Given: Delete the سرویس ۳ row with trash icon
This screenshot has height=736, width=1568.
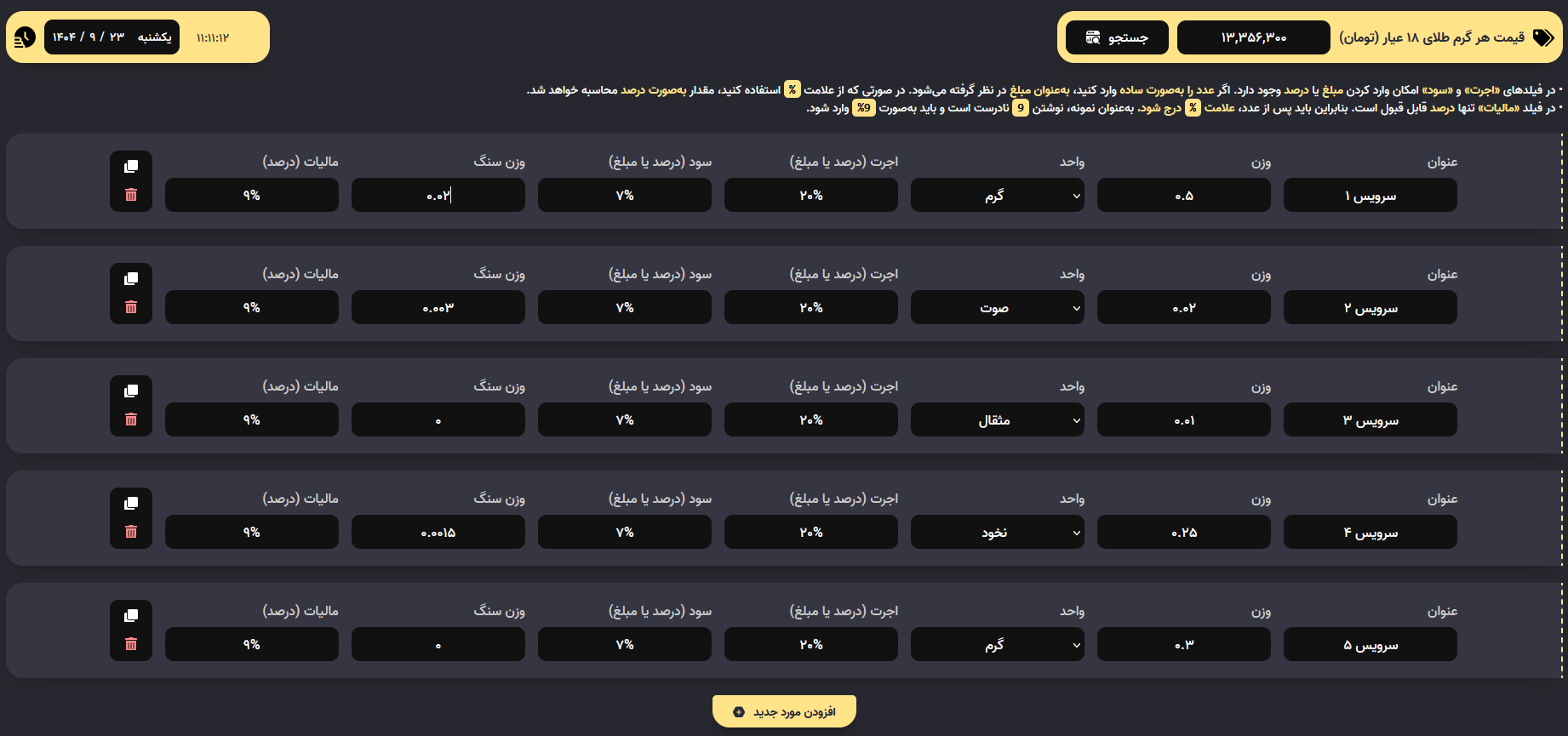Looking at the screenshot, I should pos(131,419).
